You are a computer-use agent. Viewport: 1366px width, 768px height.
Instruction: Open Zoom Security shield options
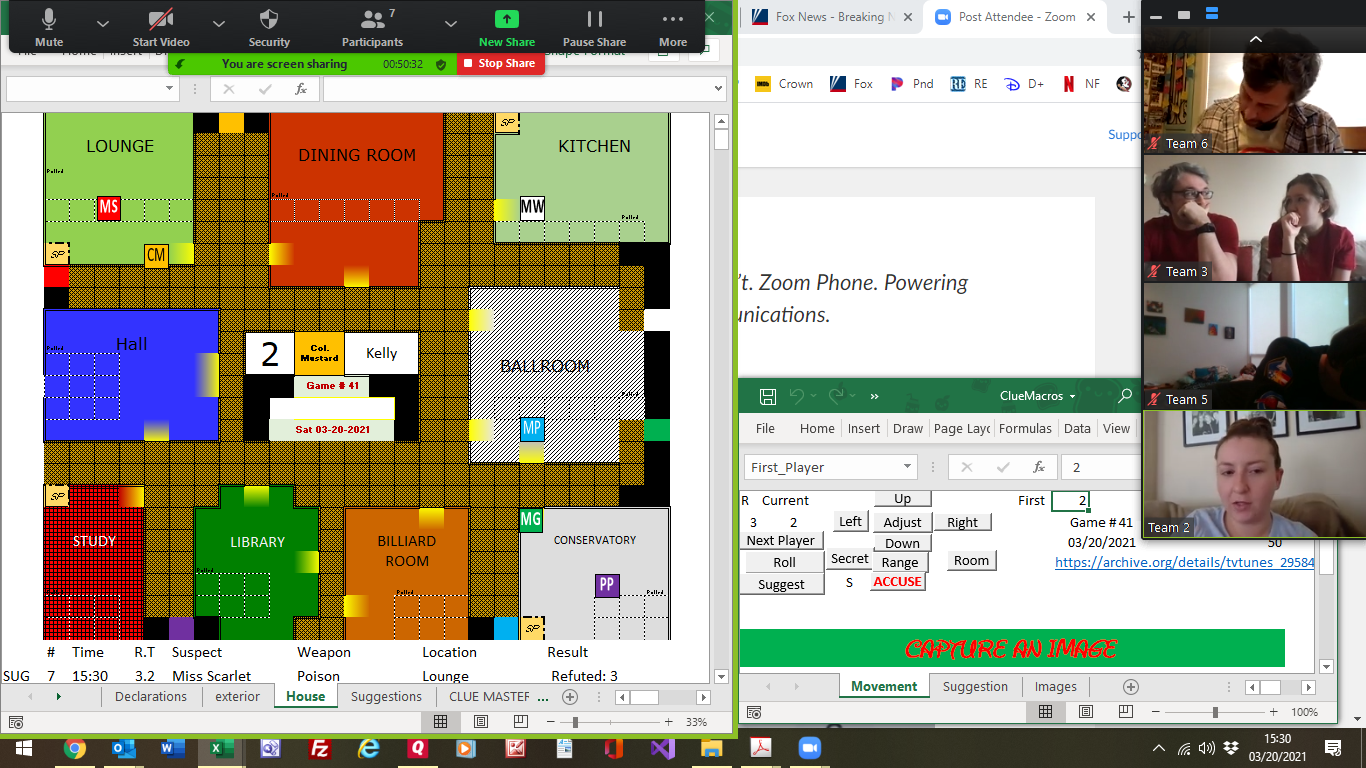point(269,28)
